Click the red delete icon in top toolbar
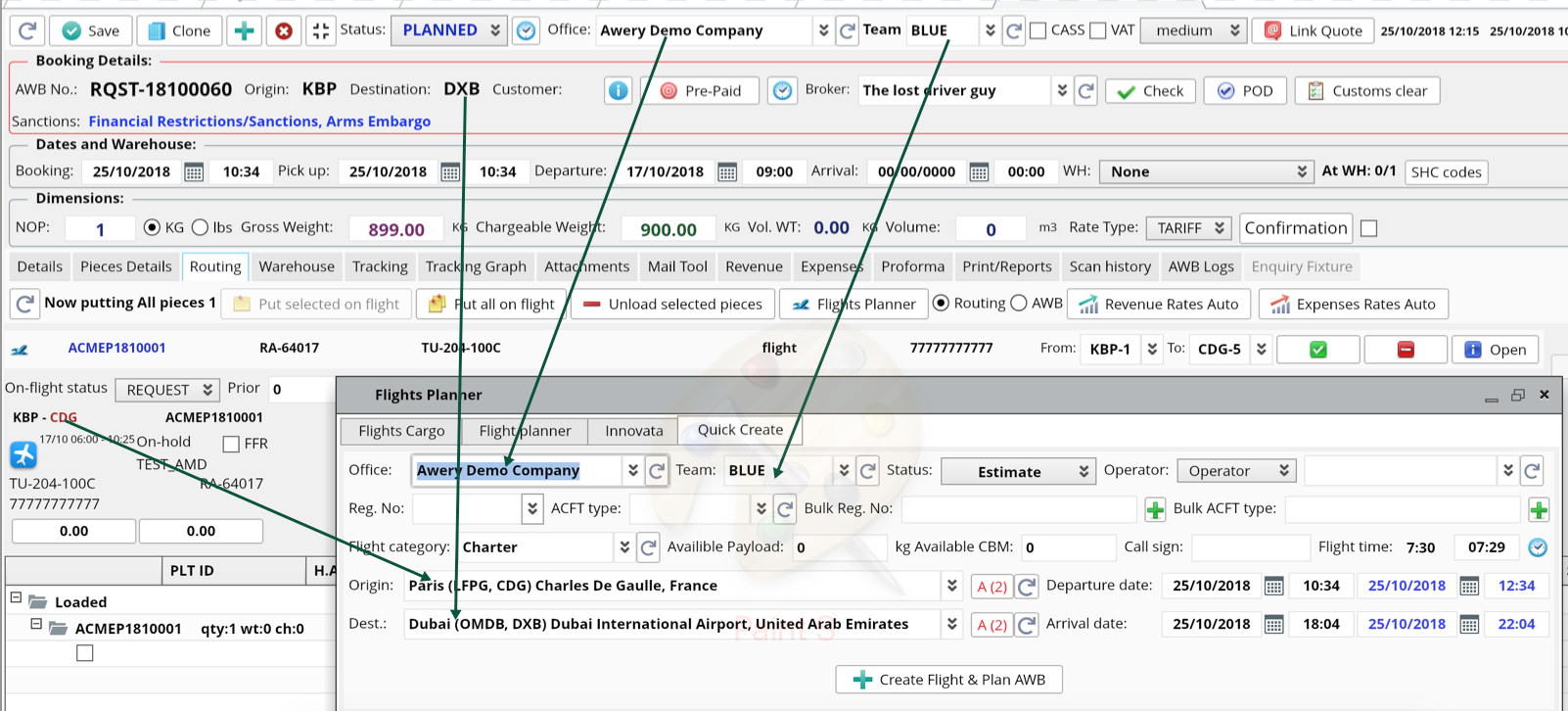This screenshot has width=1568, height=711. 284,31
